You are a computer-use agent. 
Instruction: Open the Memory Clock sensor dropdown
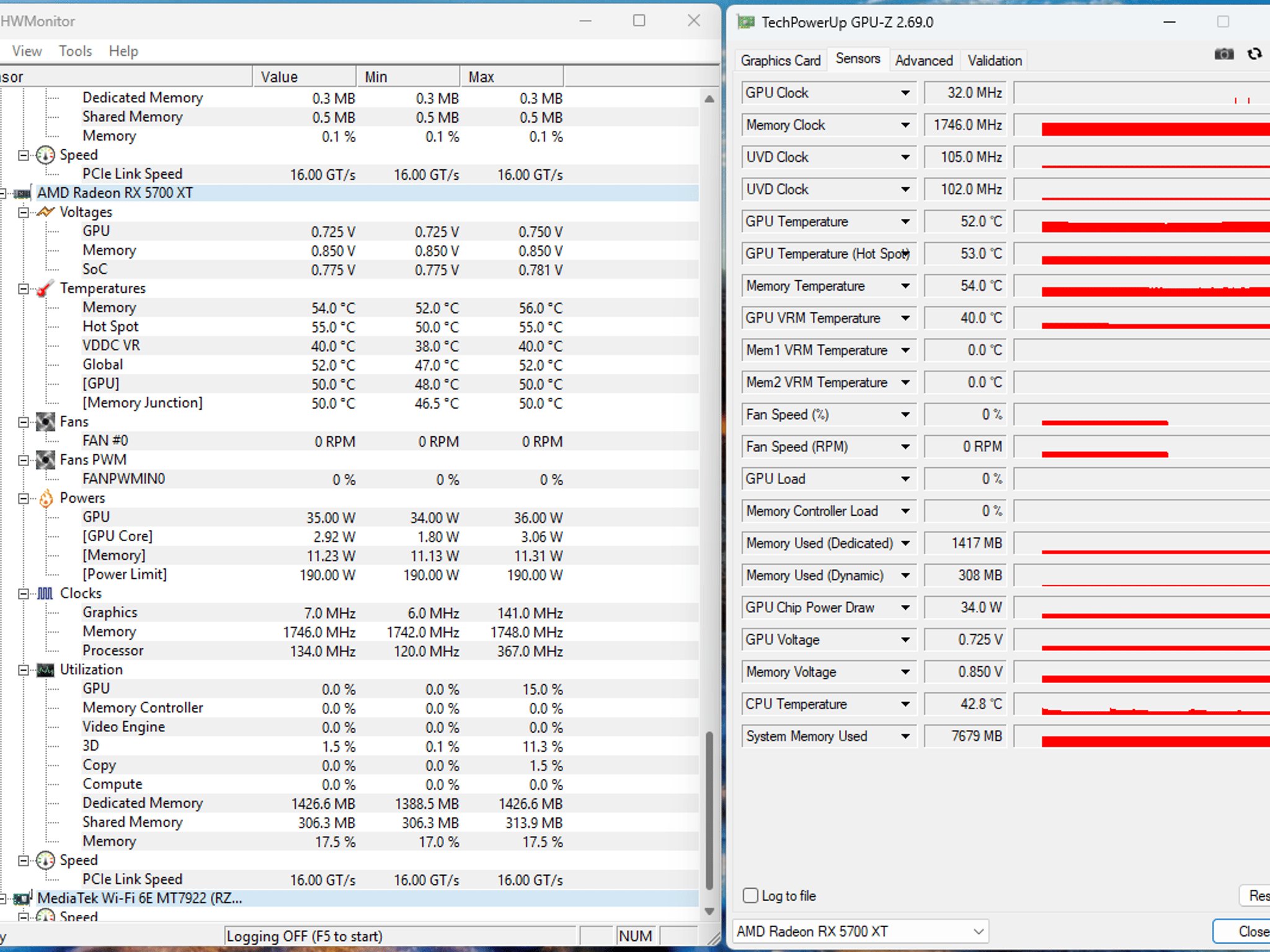pos(905,125)
